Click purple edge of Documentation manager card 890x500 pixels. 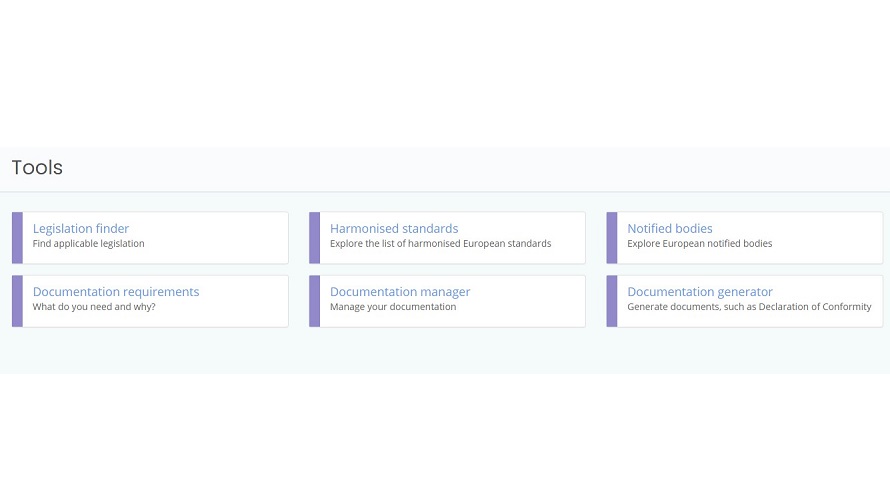[x=314, y=301]
